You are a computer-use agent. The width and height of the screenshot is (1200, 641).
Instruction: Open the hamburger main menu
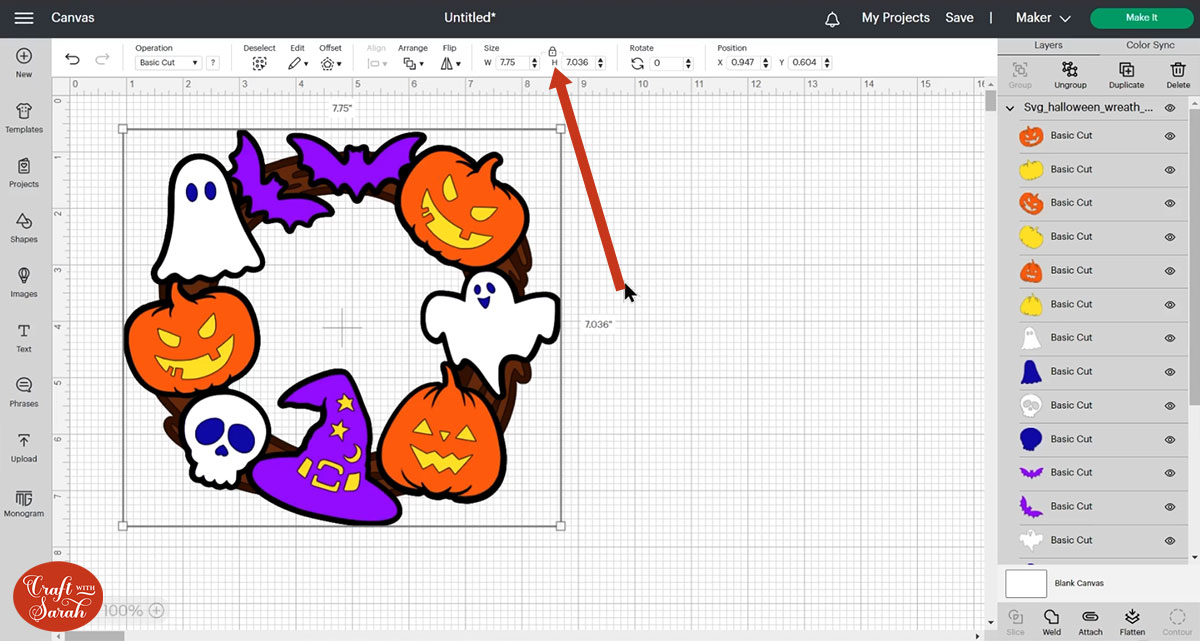pyautogui.click(x=24, y=18)
